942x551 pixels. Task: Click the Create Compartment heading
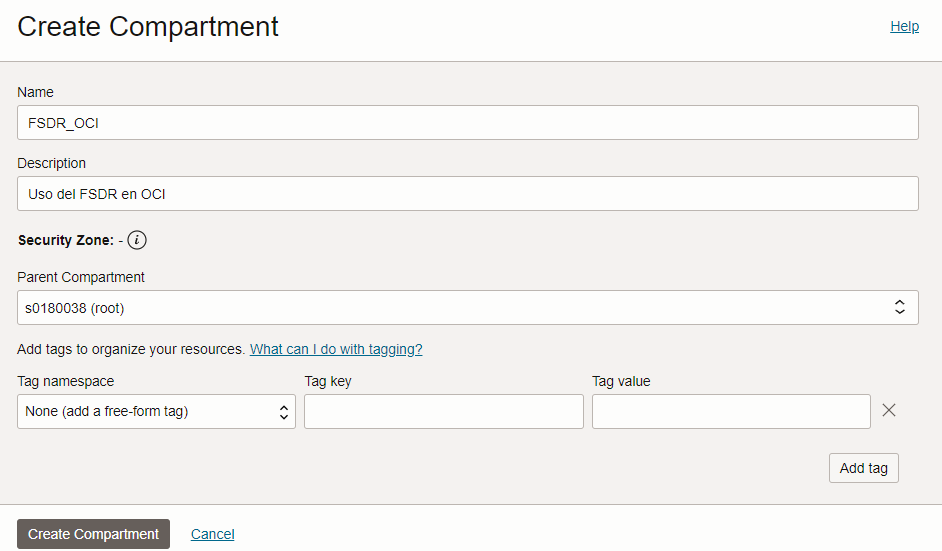coord(148,26)
